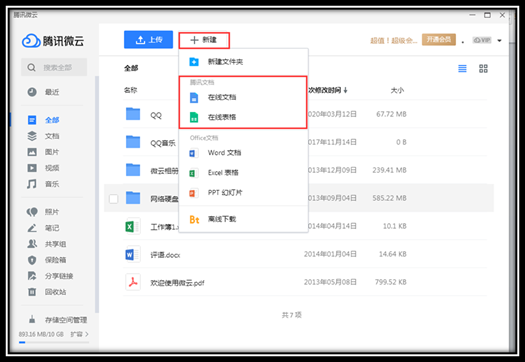Click the Excel icon in the Office section
This screenshot has height=362, width=525.
[x=193, y=173]
